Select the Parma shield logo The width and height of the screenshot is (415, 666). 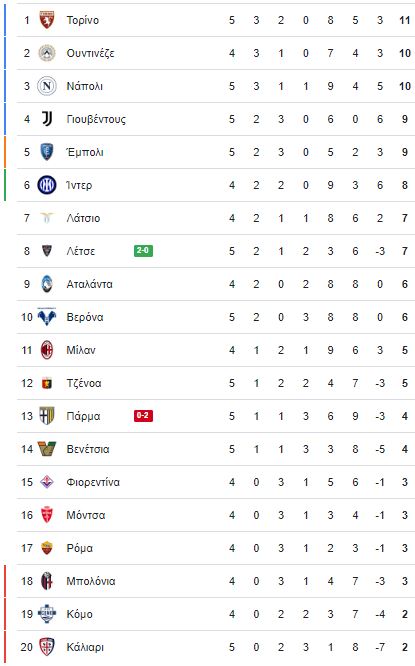(x=47, y=416)
